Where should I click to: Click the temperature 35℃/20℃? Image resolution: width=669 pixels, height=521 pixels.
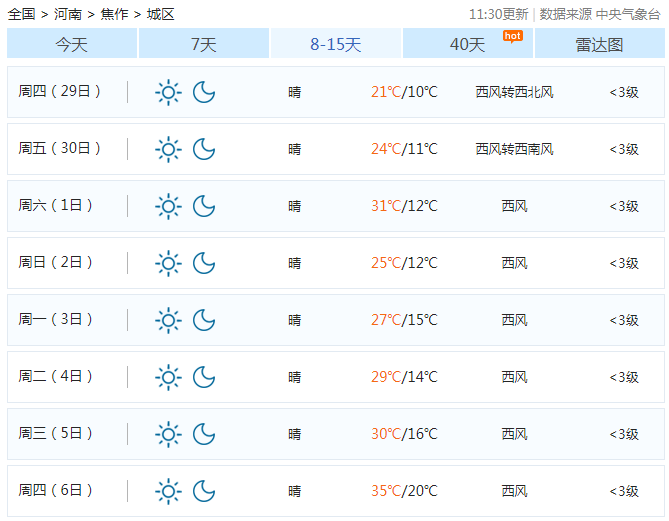point(404,492)
